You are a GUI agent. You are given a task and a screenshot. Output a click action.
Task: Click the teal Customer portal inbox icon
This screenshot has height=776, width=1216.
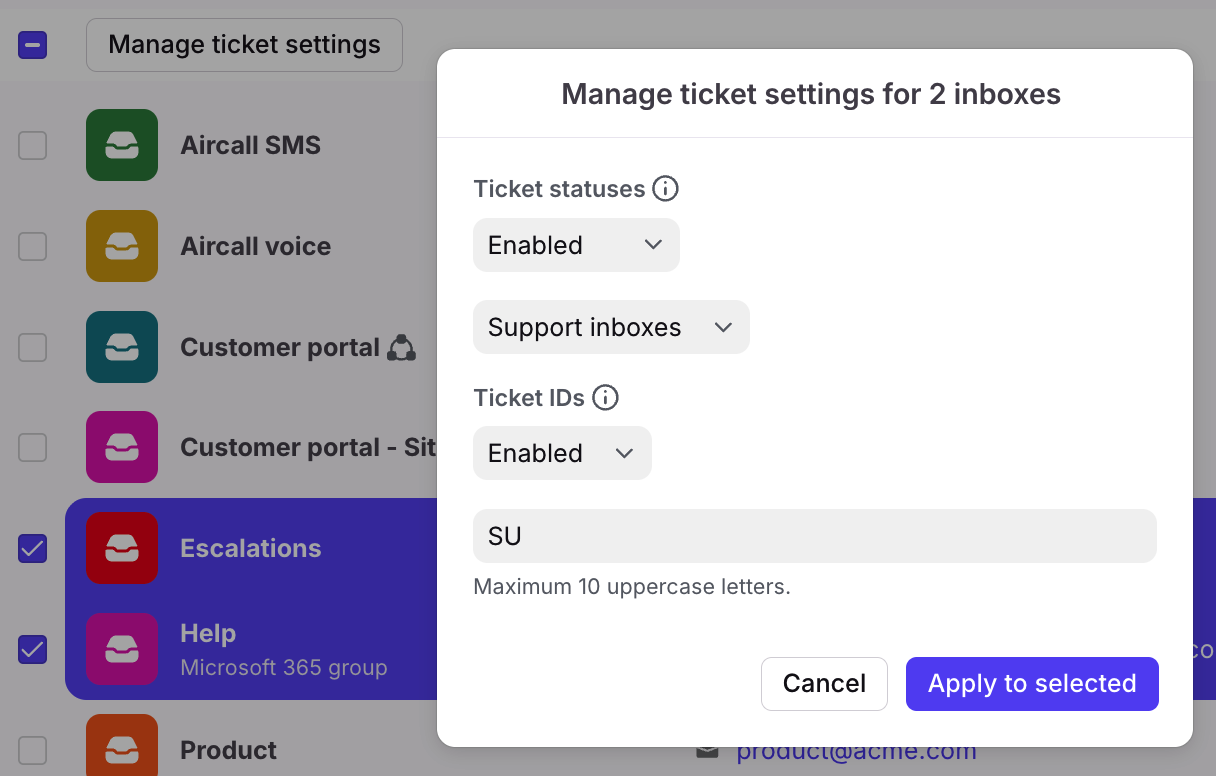tap(122, 347)
